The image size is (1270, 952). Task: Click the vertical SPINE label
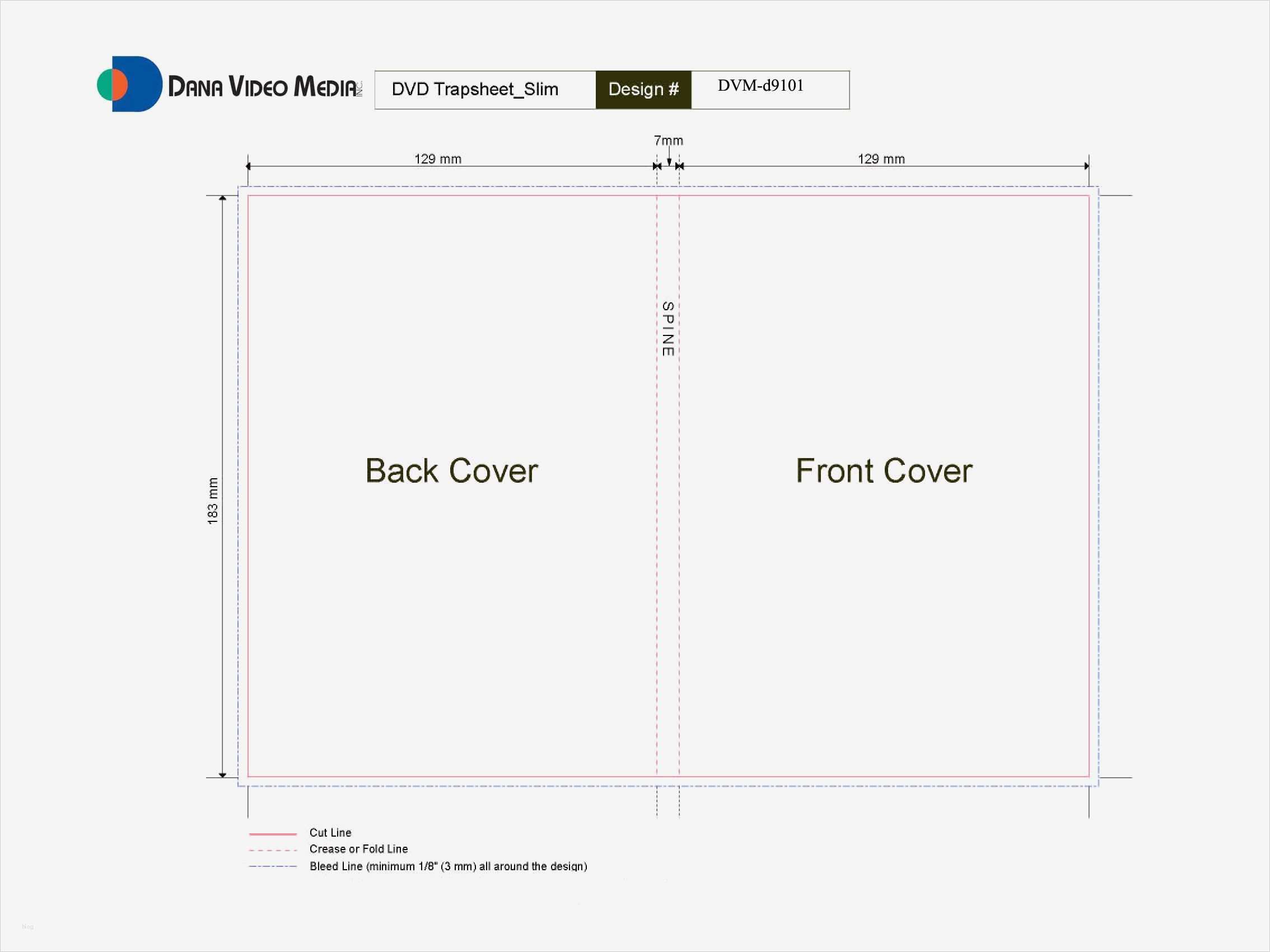coord(667,329)
